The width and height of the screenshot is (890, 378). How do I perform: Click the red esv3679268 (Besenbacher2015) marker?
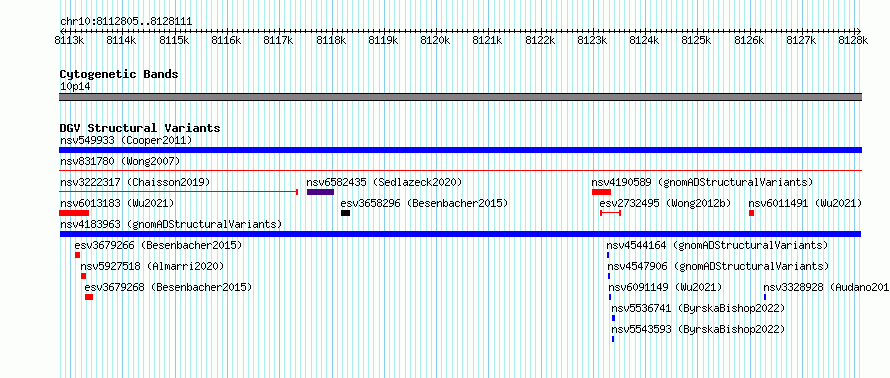pyautogui.click(x=89, y=297)
